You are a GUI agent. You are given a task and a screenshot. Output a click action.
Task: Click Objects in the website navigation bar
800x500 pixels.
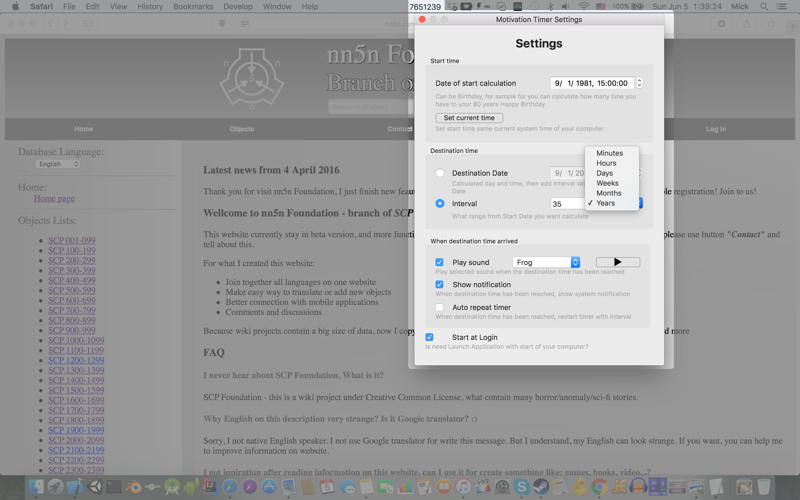(241, 129)
